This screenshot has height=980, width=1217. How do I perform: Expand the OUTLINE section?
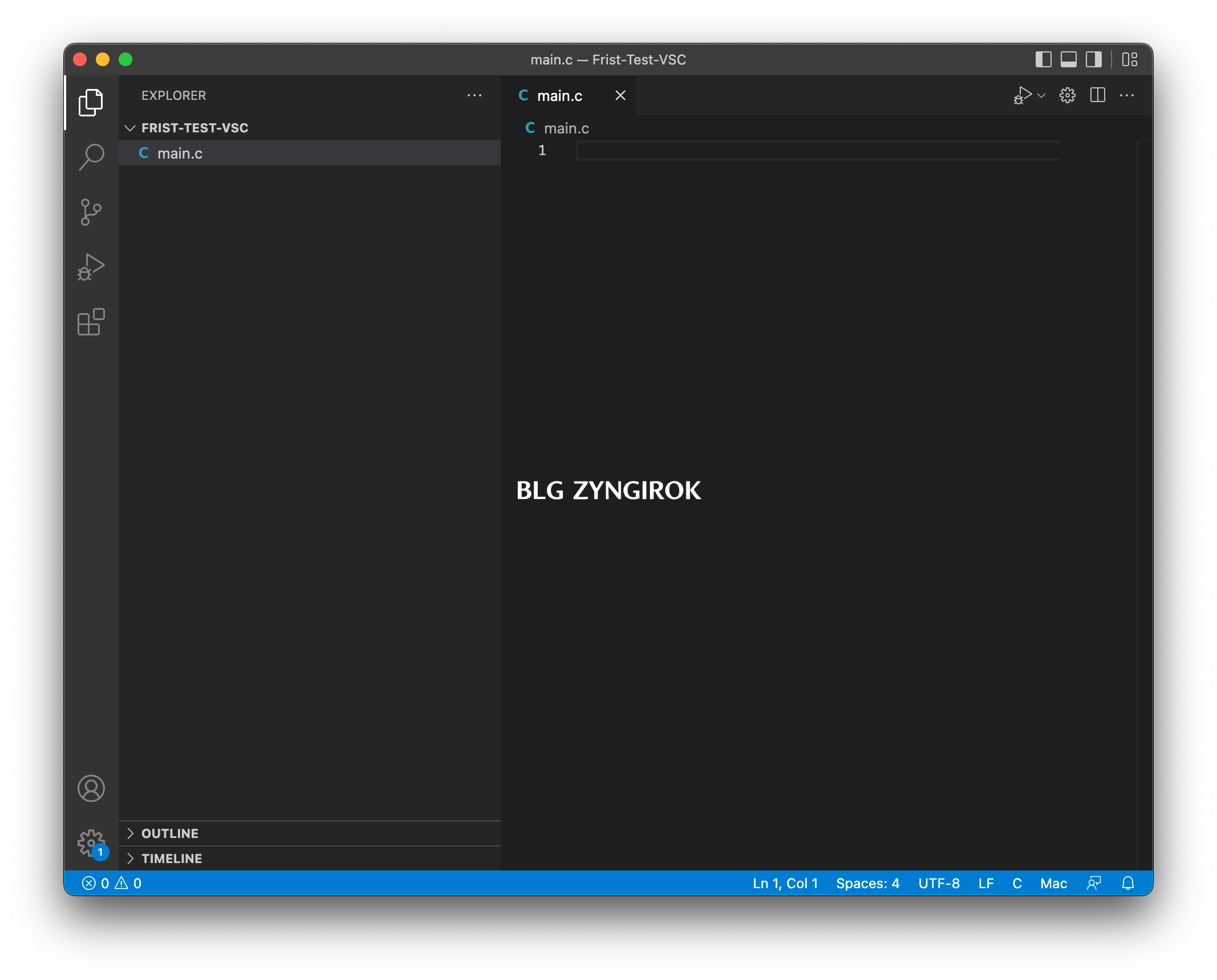coord(170,833)
